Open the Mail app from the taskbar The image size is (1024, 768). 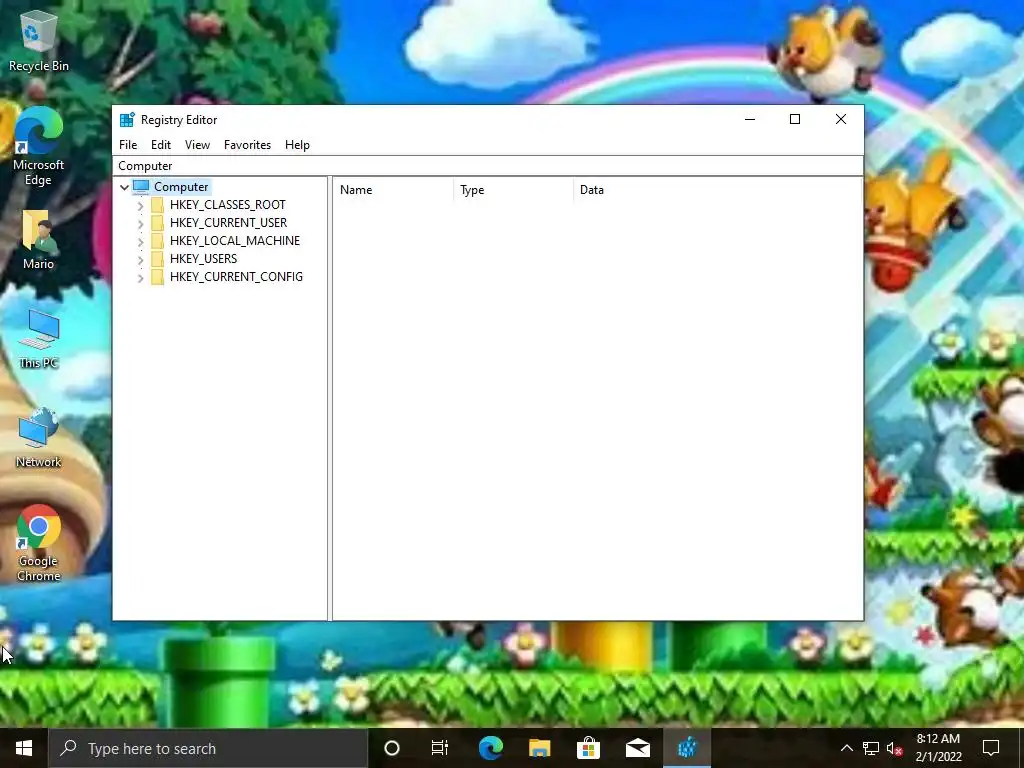pyautogui.click(x=637, y=748)
